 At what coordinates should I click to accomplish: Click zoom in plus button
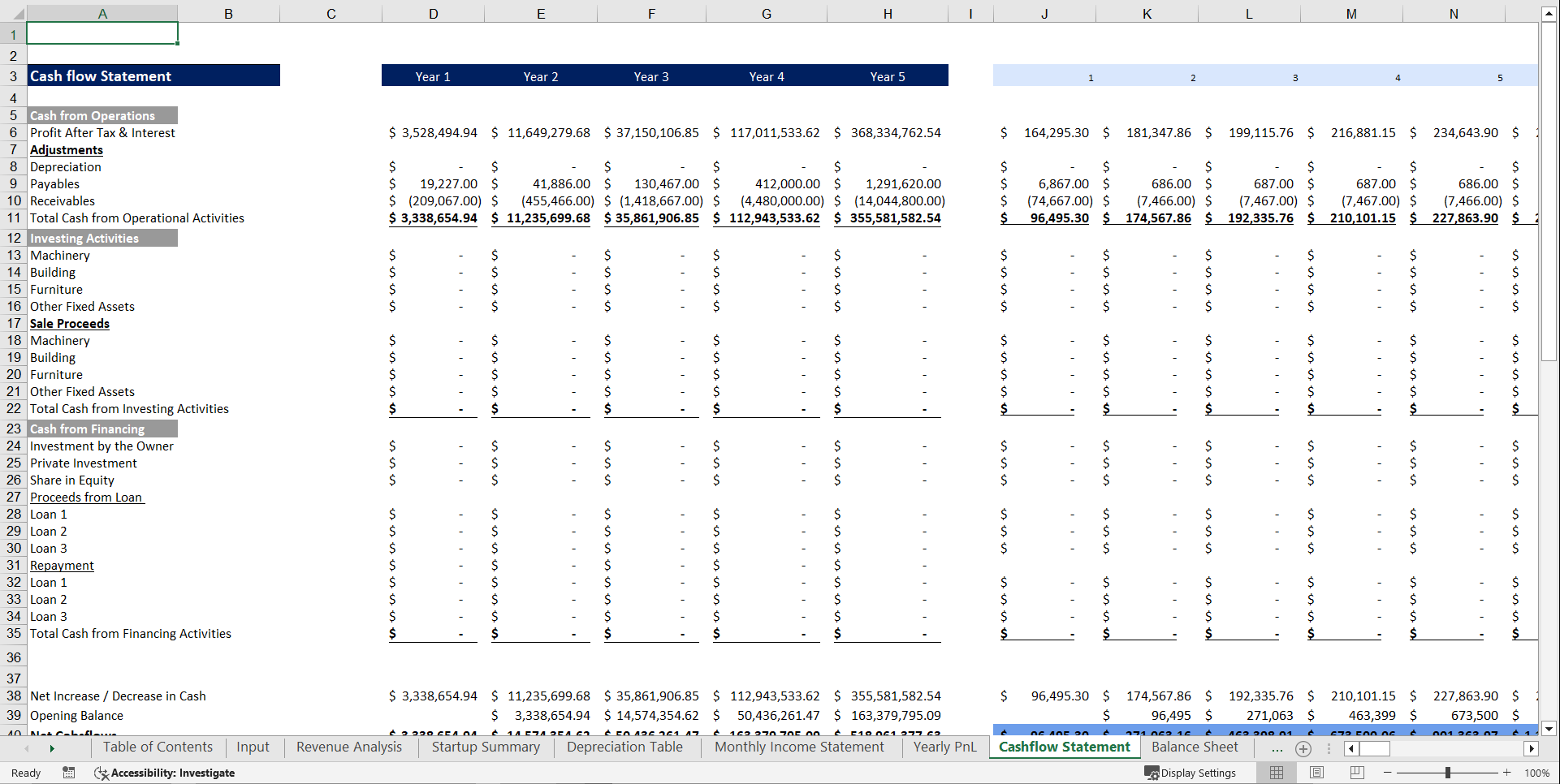tap(1507, 773)
